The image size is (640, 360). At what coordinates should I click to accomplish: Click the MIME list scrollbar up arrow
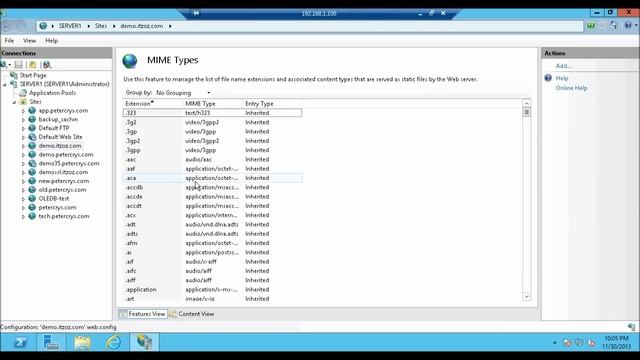point(527,103)
